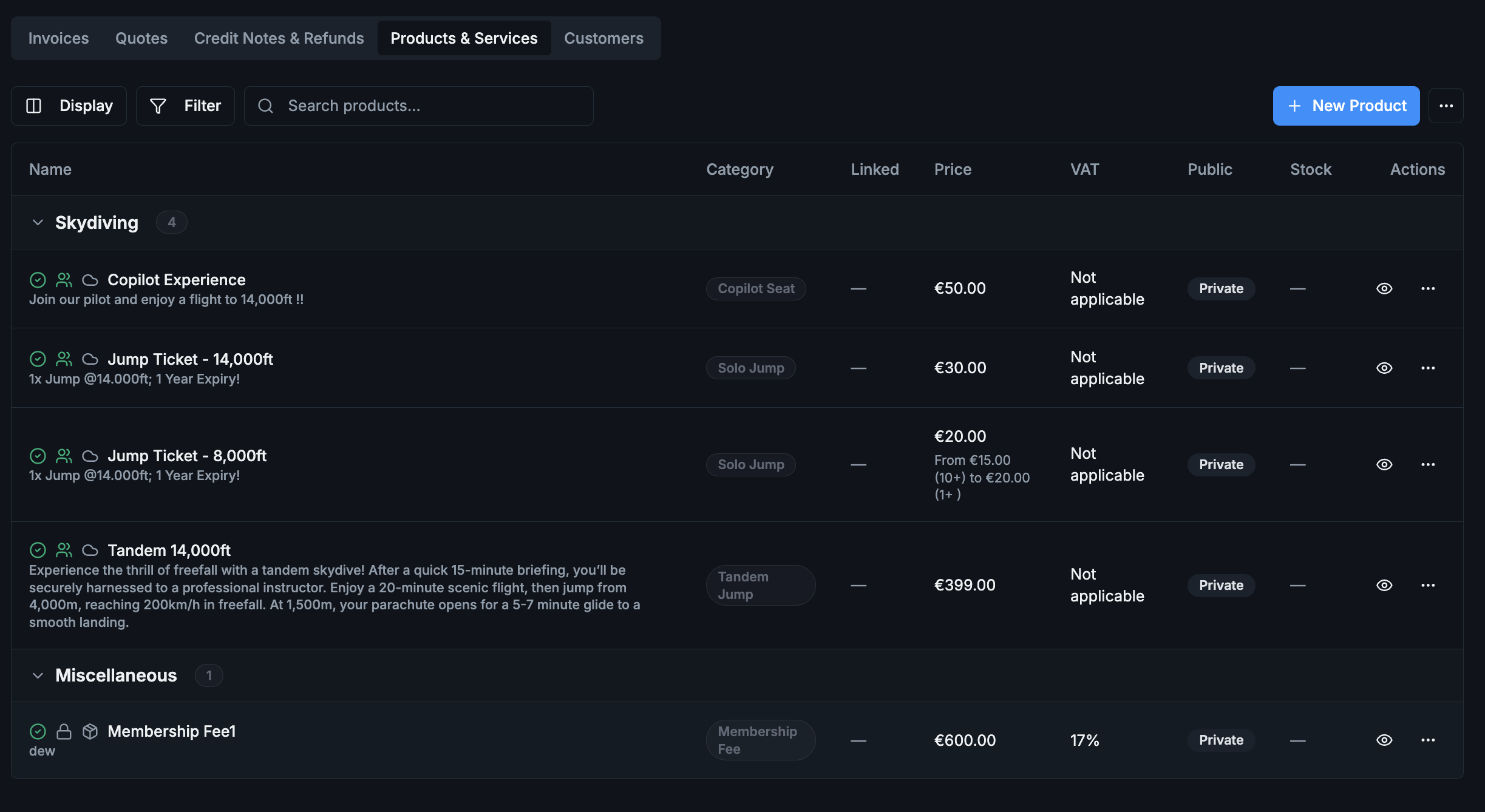Switch to the Invoices tab
The width and height of the screenshot is (1485, 812).
58,38
